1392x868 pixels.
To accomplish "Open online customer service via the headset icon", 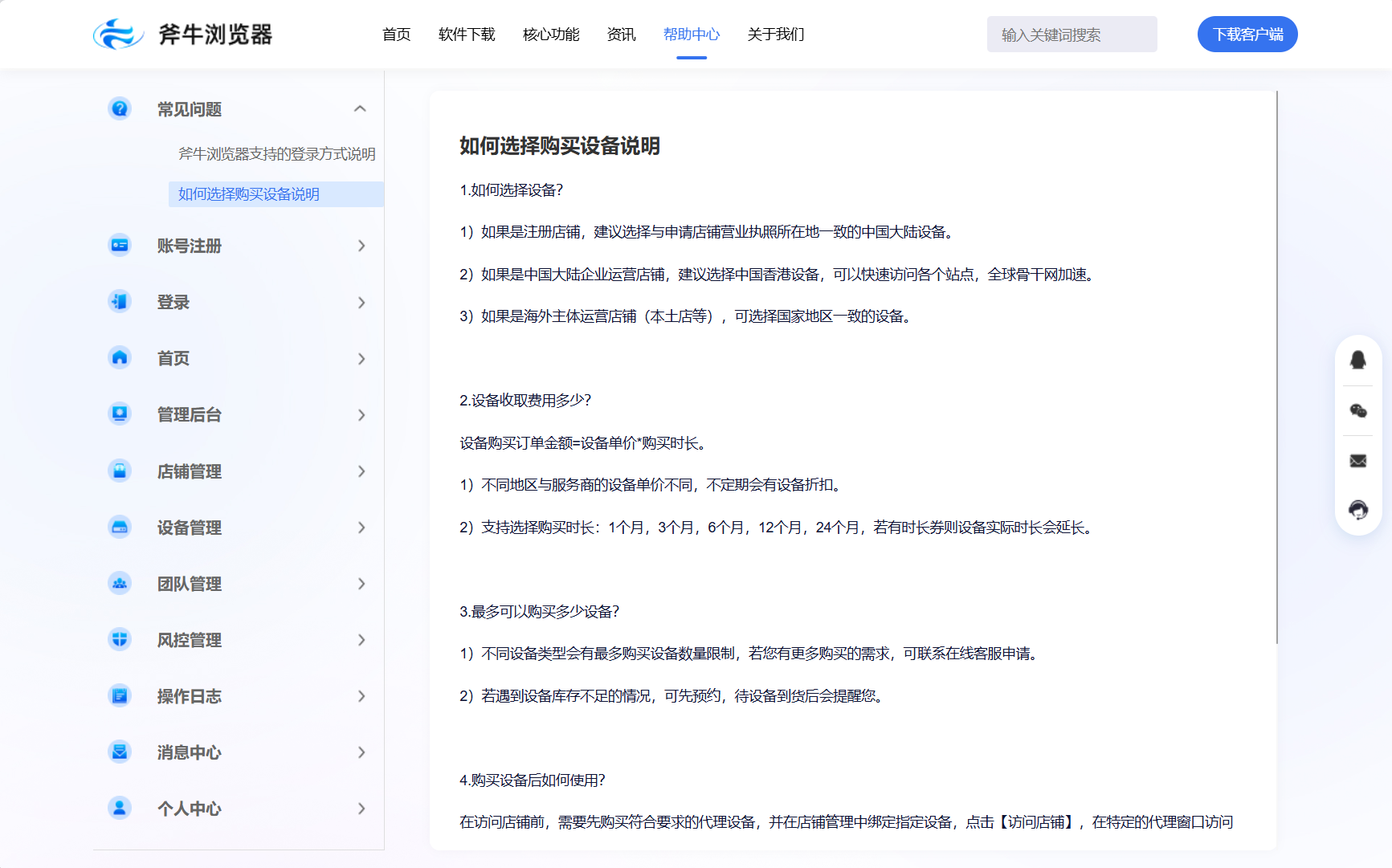I will click(x=1358, y=510).
